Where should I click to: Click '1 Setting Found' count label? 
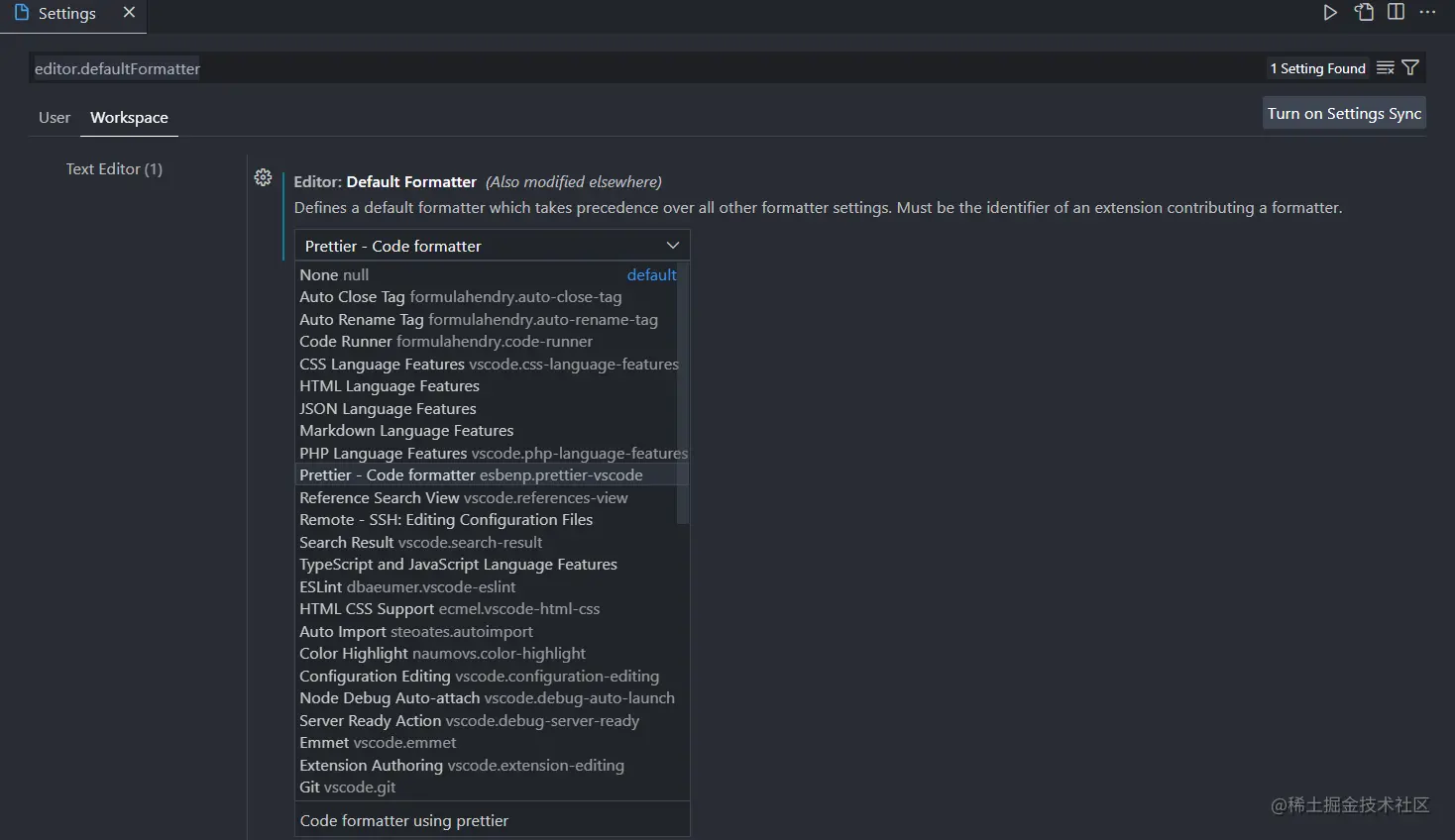(1317, 68)
